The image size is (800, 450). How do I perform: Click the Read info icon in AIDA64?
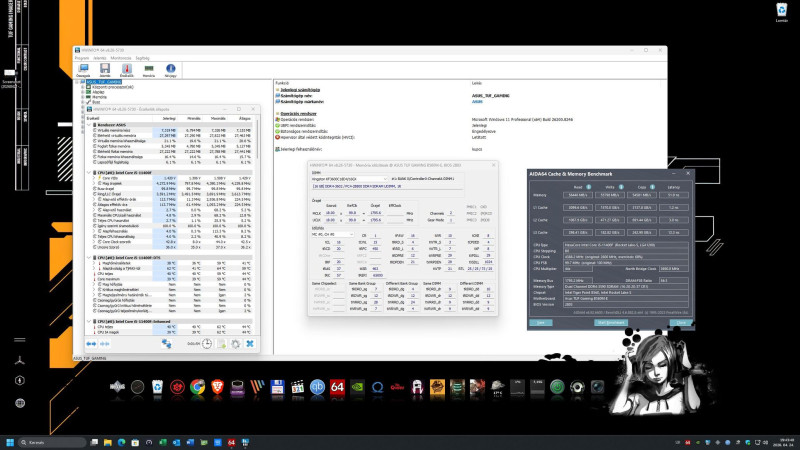pos(588,187)
